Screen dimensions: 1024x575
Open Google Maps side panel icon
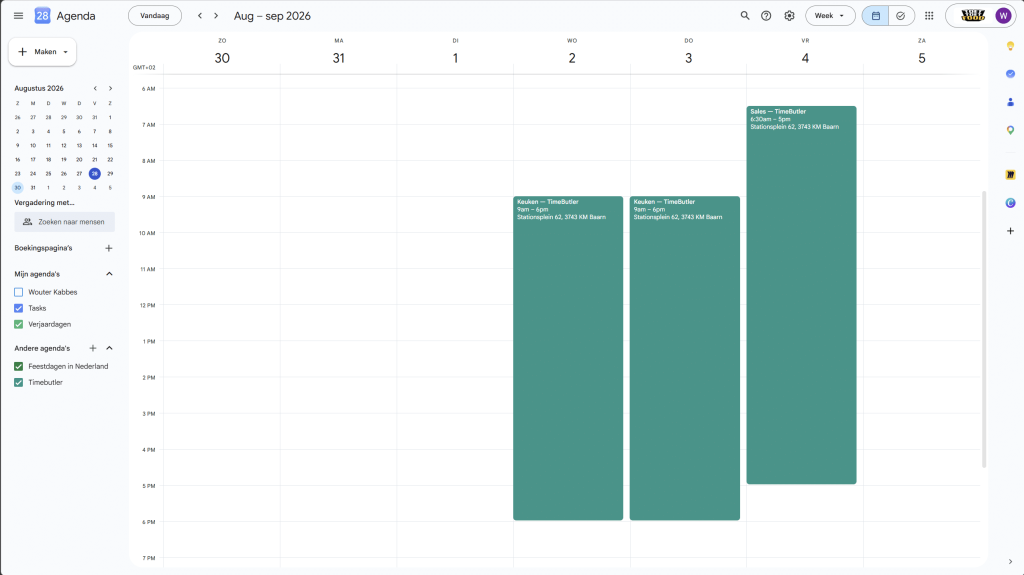[x=1010, y=130]
